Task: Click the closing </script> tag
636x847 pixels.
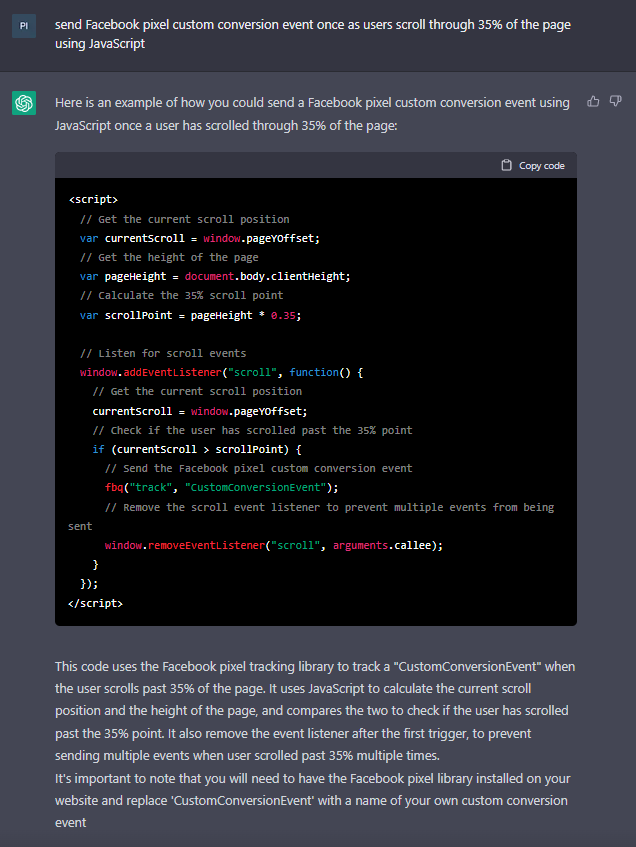Action: tap(96, 603)
